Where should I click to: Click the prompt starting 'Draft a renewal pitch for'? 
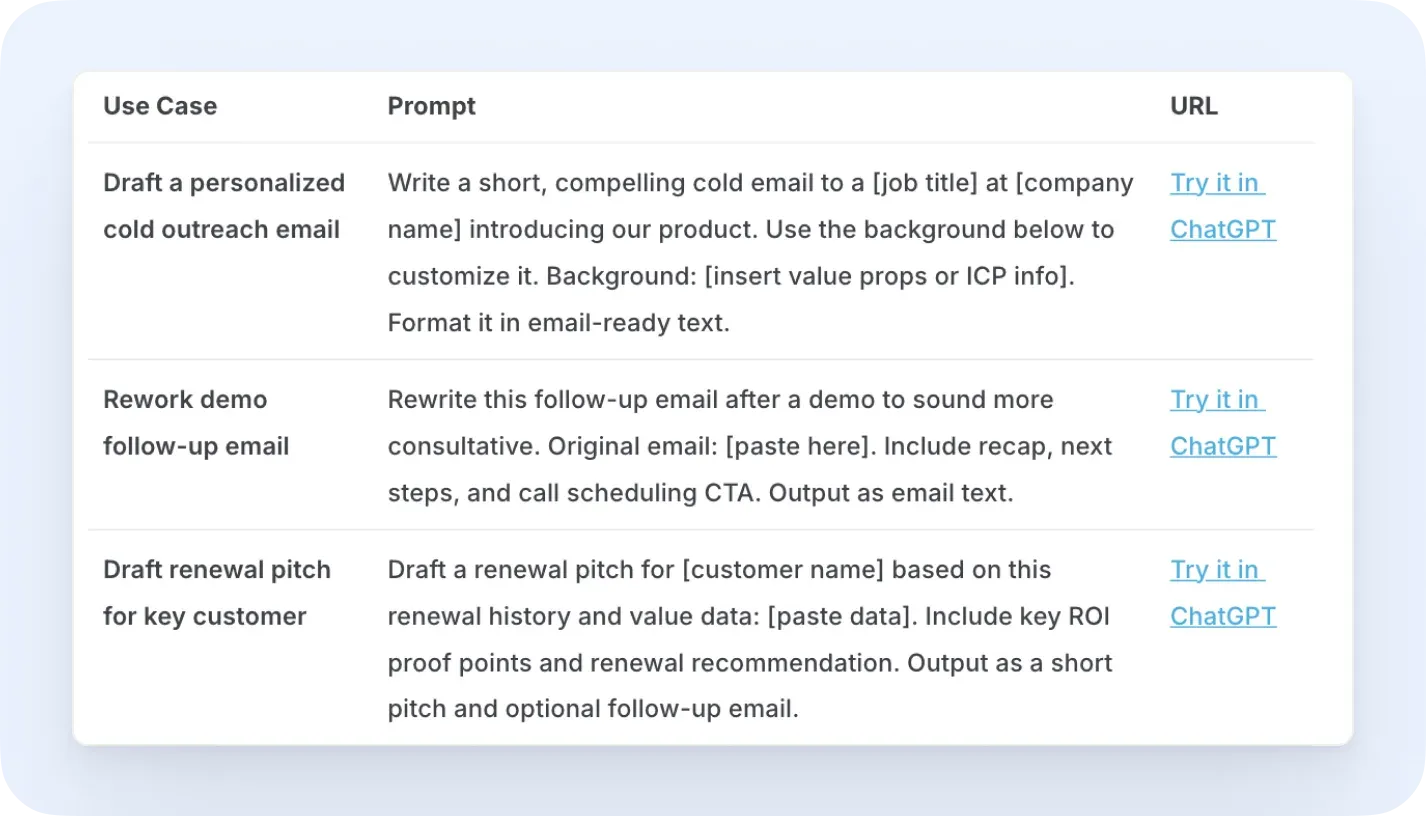[x=750, y=640]
